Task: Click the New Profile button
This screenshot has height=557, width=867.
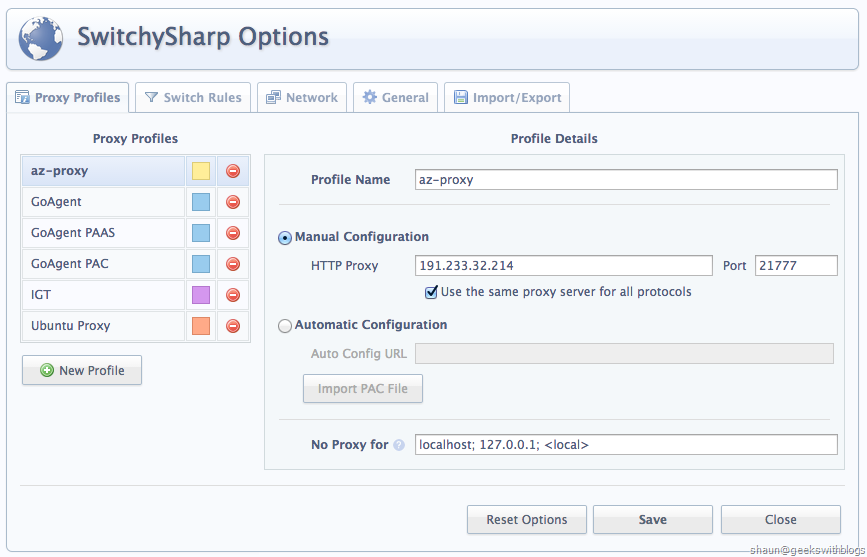Action: coord(82,370)
